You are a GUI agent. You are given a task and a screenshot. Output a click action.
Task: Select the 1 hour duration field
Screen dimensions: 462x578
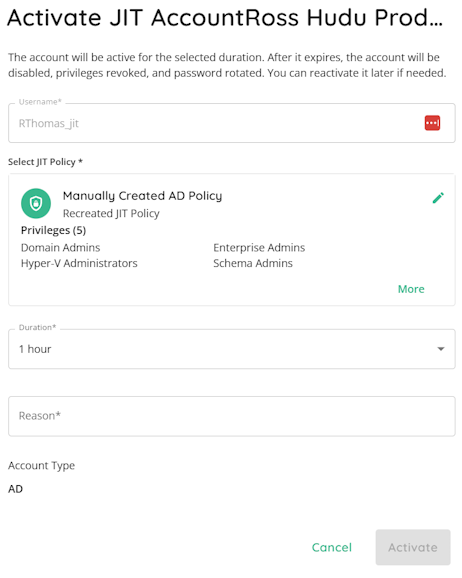pos(232,349)
